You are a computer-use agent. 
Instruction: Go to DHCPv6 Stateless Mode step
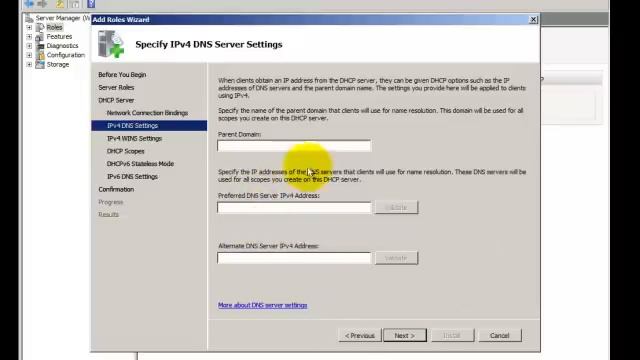(140, 164)
